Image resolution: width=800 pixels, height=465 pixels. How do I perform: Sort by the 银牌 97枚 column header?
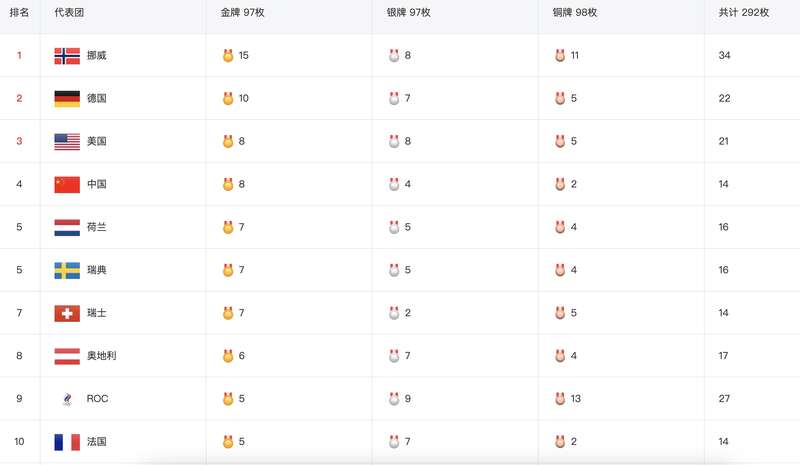[408, 12]
